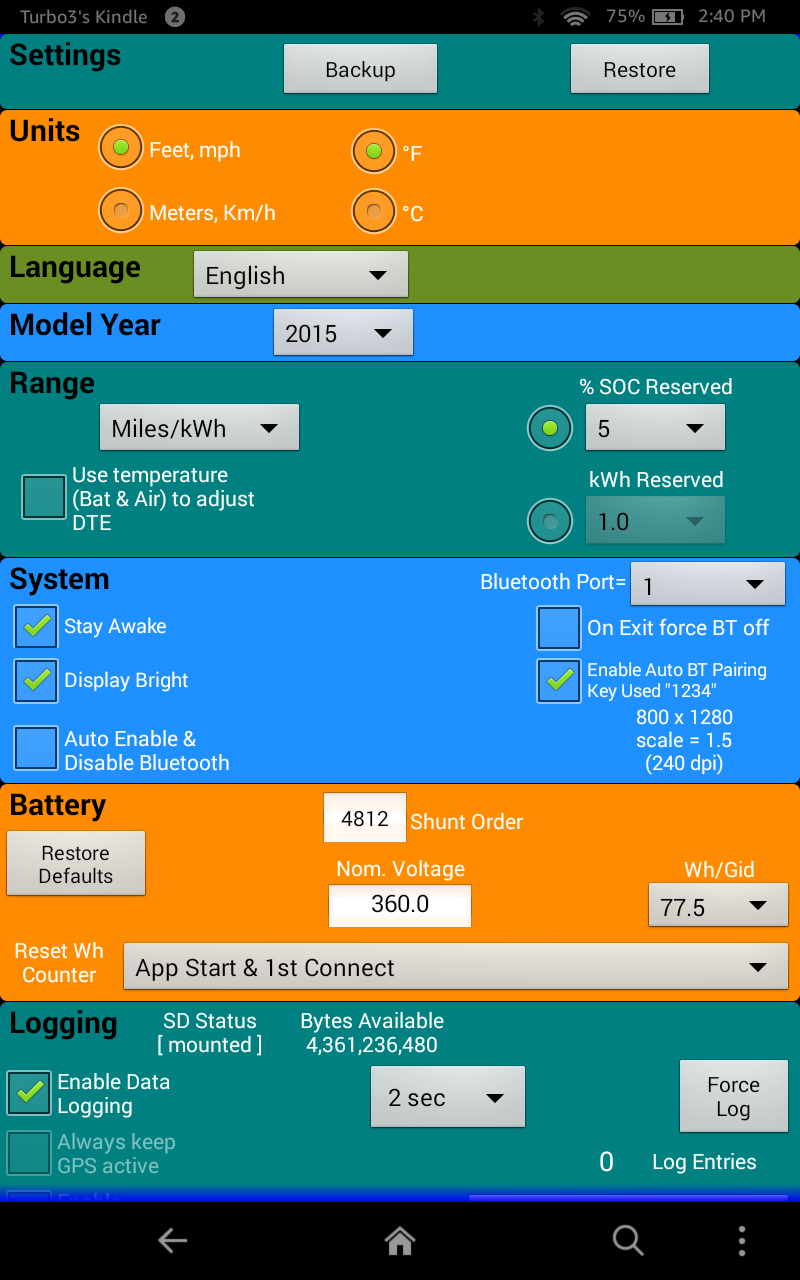Select the °C temperature radio button
The width and height of the screenshot is (800, 1280).
374,211
